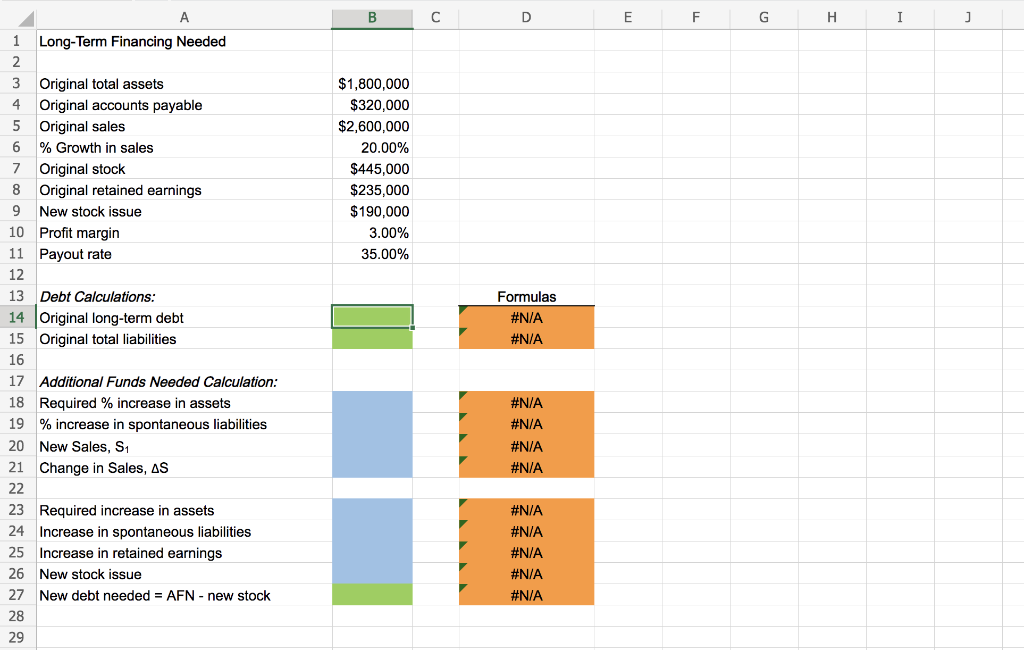Click the $445,000 original stock value
The width and height of the screenshot is (1024, 650).
coord(372,169)
